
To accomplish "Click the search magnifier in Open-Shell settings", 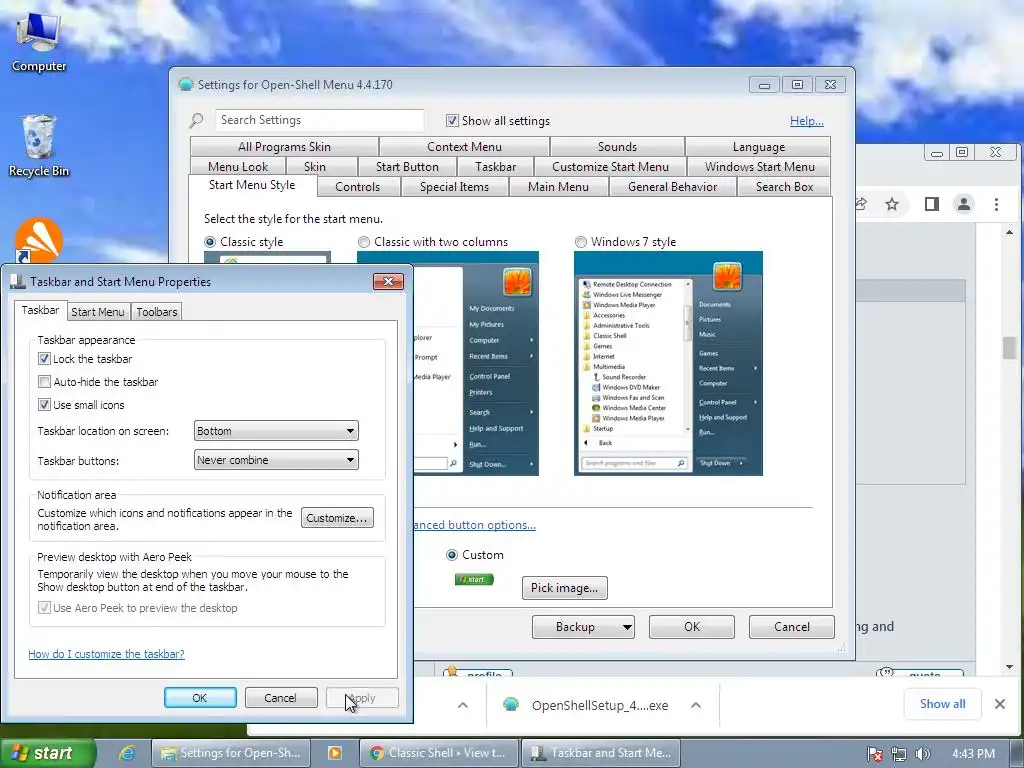I will click(196, 121).
